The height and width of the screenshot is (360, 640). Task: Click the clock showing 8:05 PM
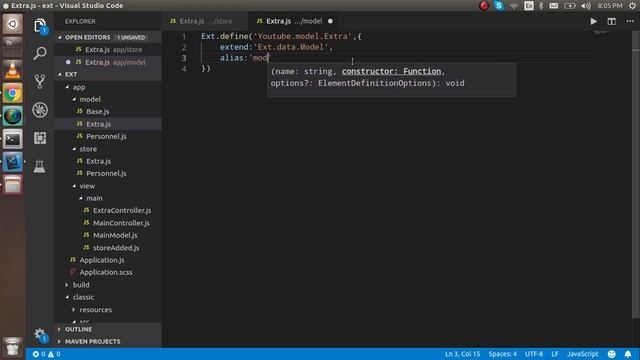click(610, 6)
